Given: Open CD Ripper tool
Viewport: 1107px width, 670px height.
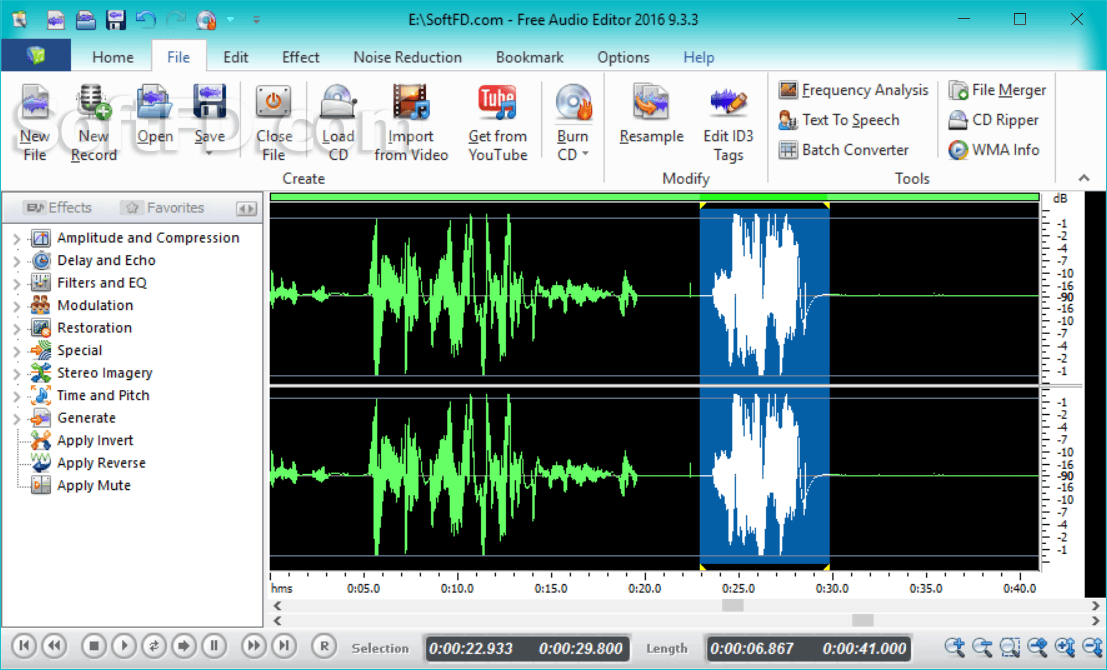Looking at the screenshot, I should click(993, 120).
